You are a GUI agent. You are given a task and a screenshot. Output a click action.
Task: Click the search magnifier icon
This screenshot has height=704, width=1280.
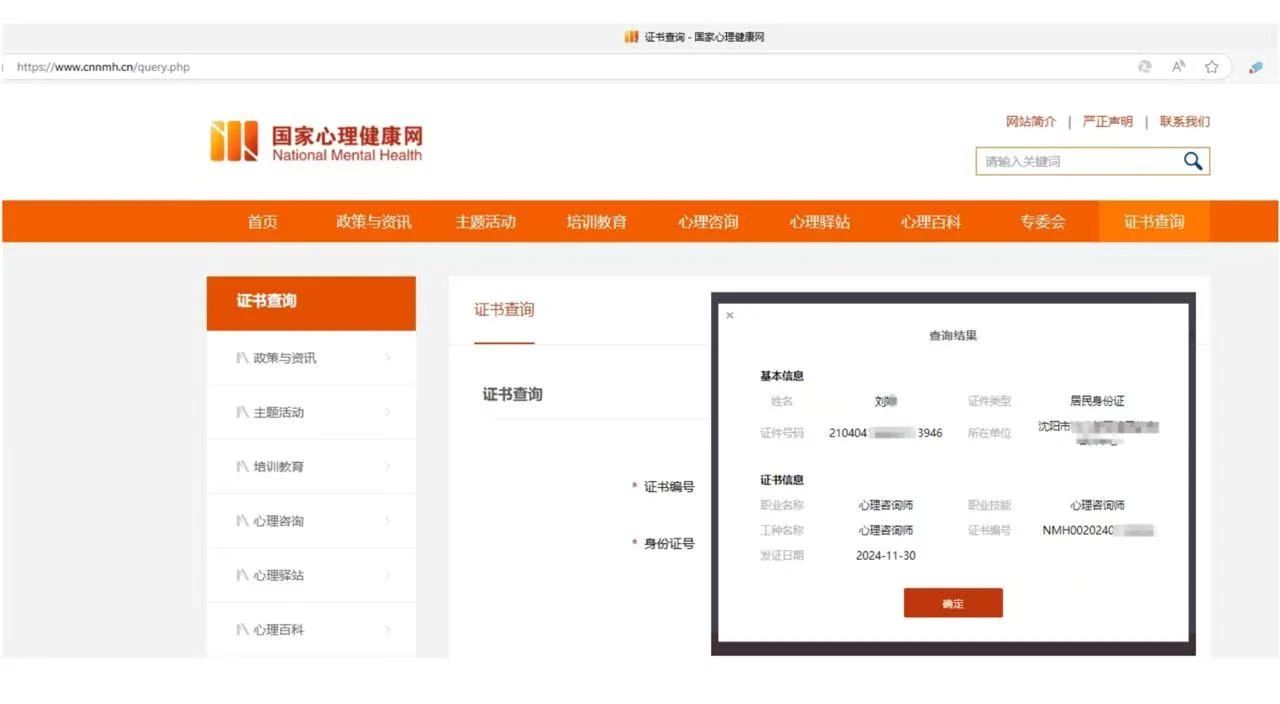click(1192, 161)
